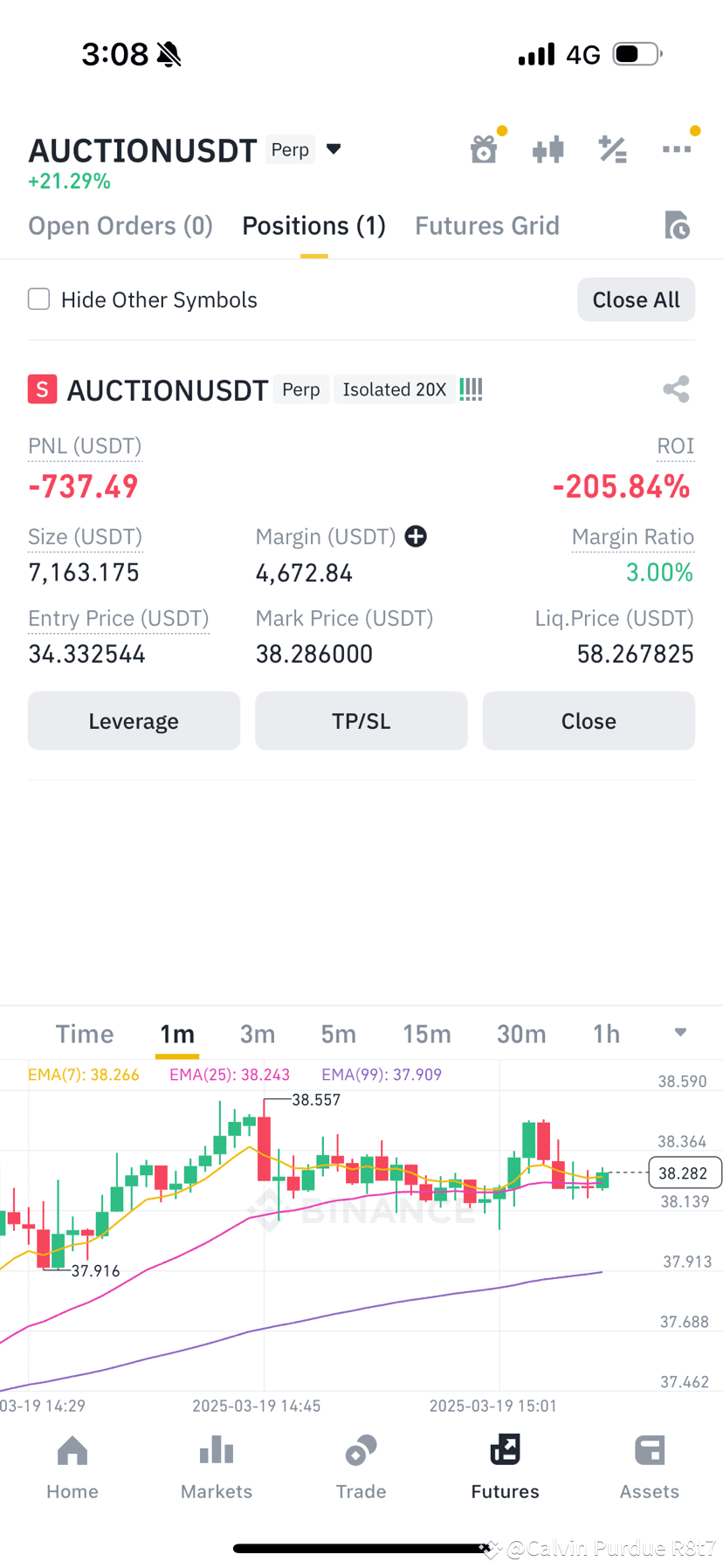Go to Assets in bottom navigation

click(x=650, y=1468)
